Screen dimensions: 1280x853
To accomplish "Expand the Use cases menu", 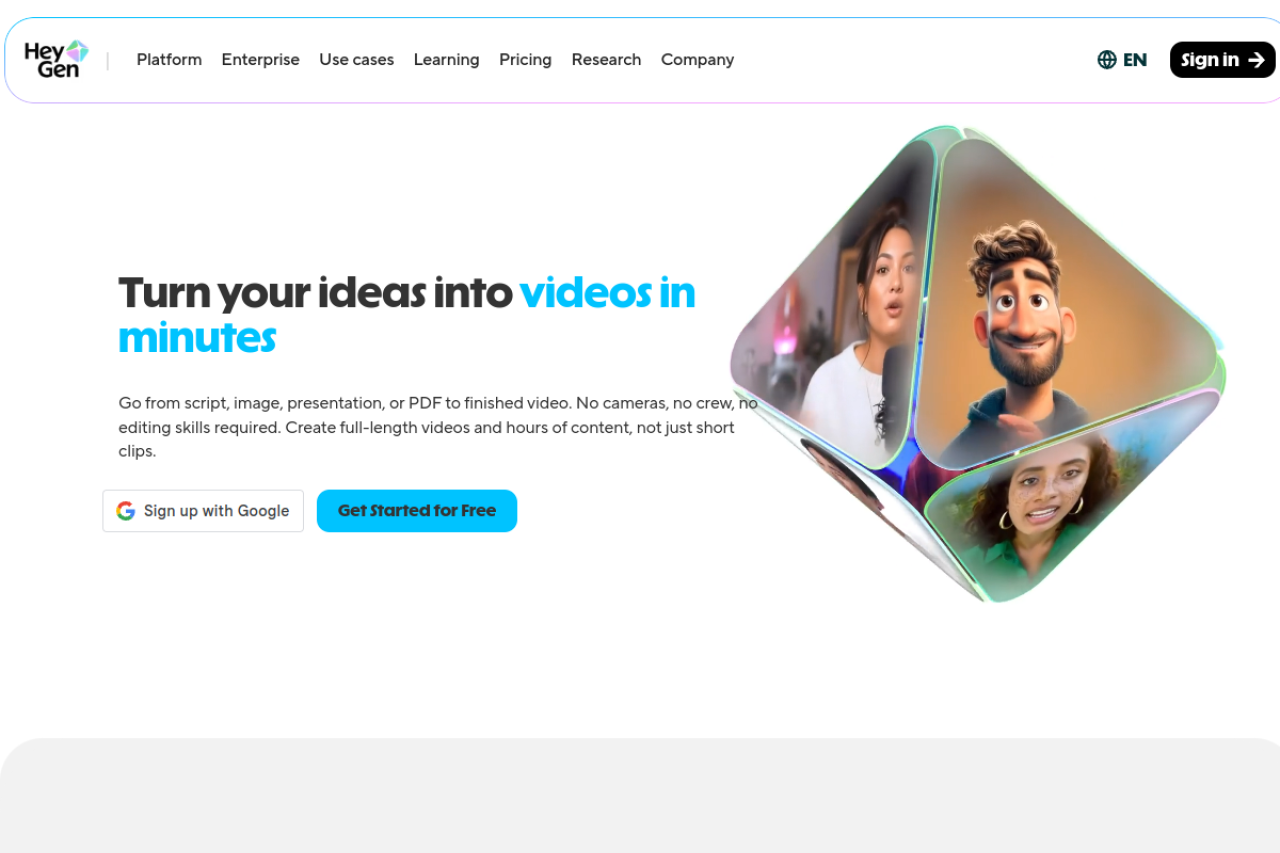I will coord(356,60).
